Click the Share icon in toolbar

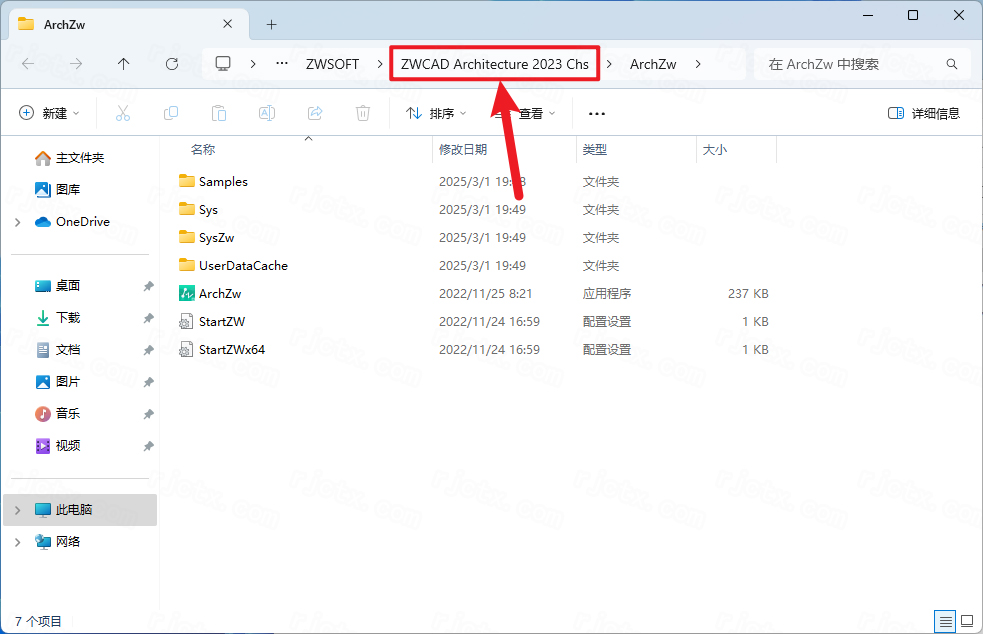click(x=315, y=114)
